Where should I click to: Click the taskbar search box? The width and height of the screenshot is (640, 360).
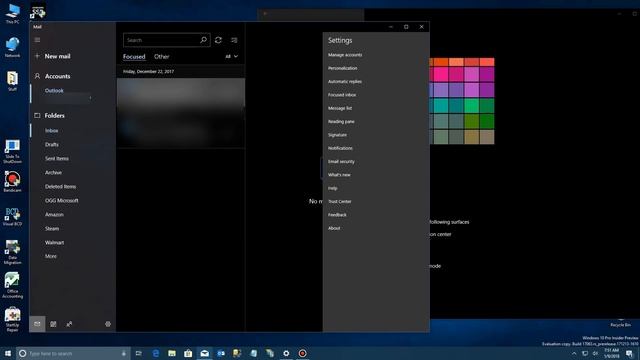tap(73, 353)
